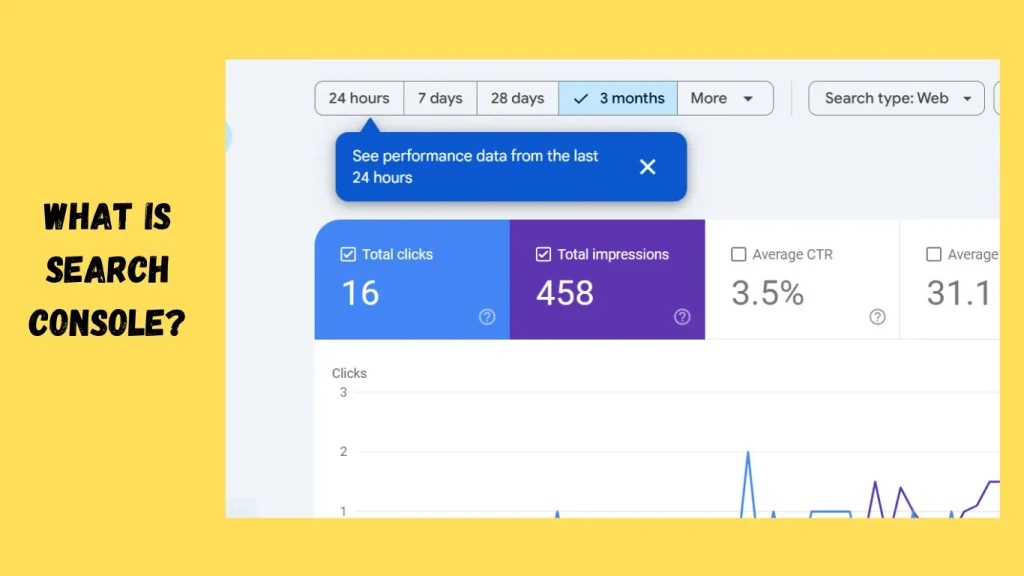Click the tallest blue clicks peak in chart

747,453
